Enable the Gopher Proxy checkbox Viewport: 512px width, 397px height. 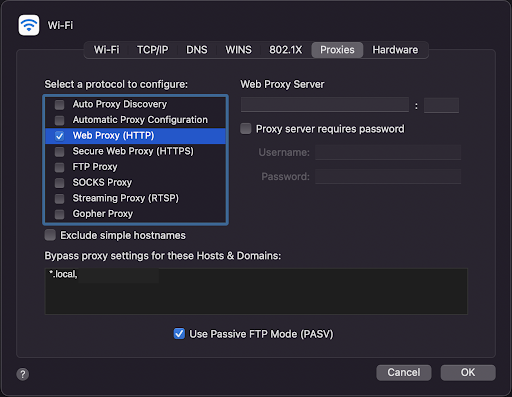click(60, 214)
